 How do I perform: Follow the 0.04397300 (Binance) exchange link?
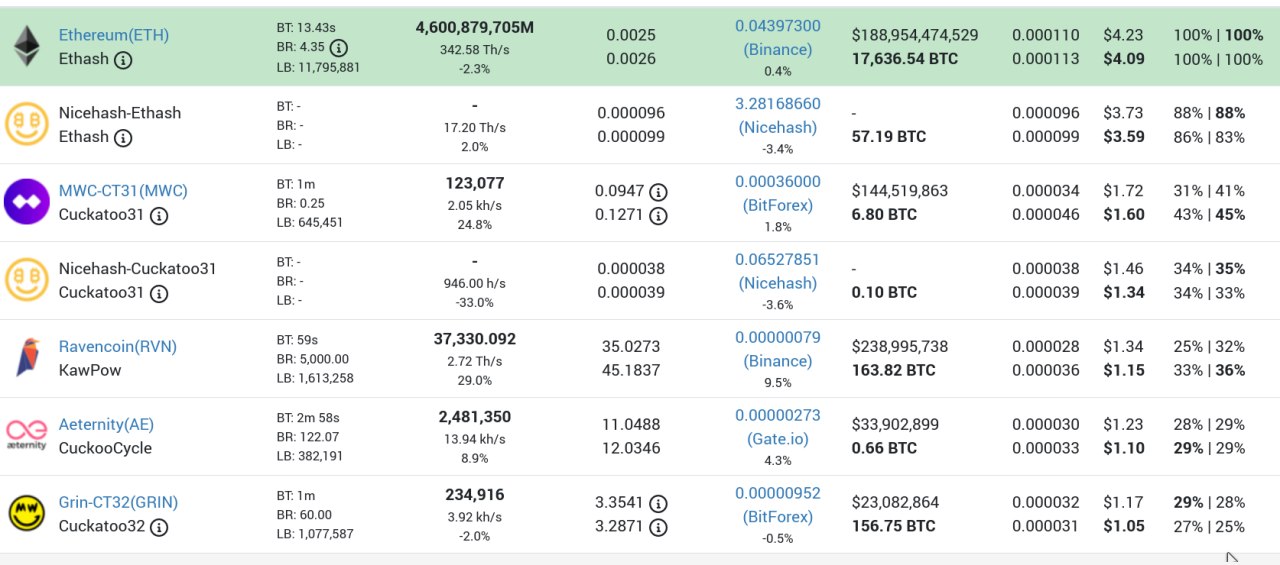[x=778, y=38]
